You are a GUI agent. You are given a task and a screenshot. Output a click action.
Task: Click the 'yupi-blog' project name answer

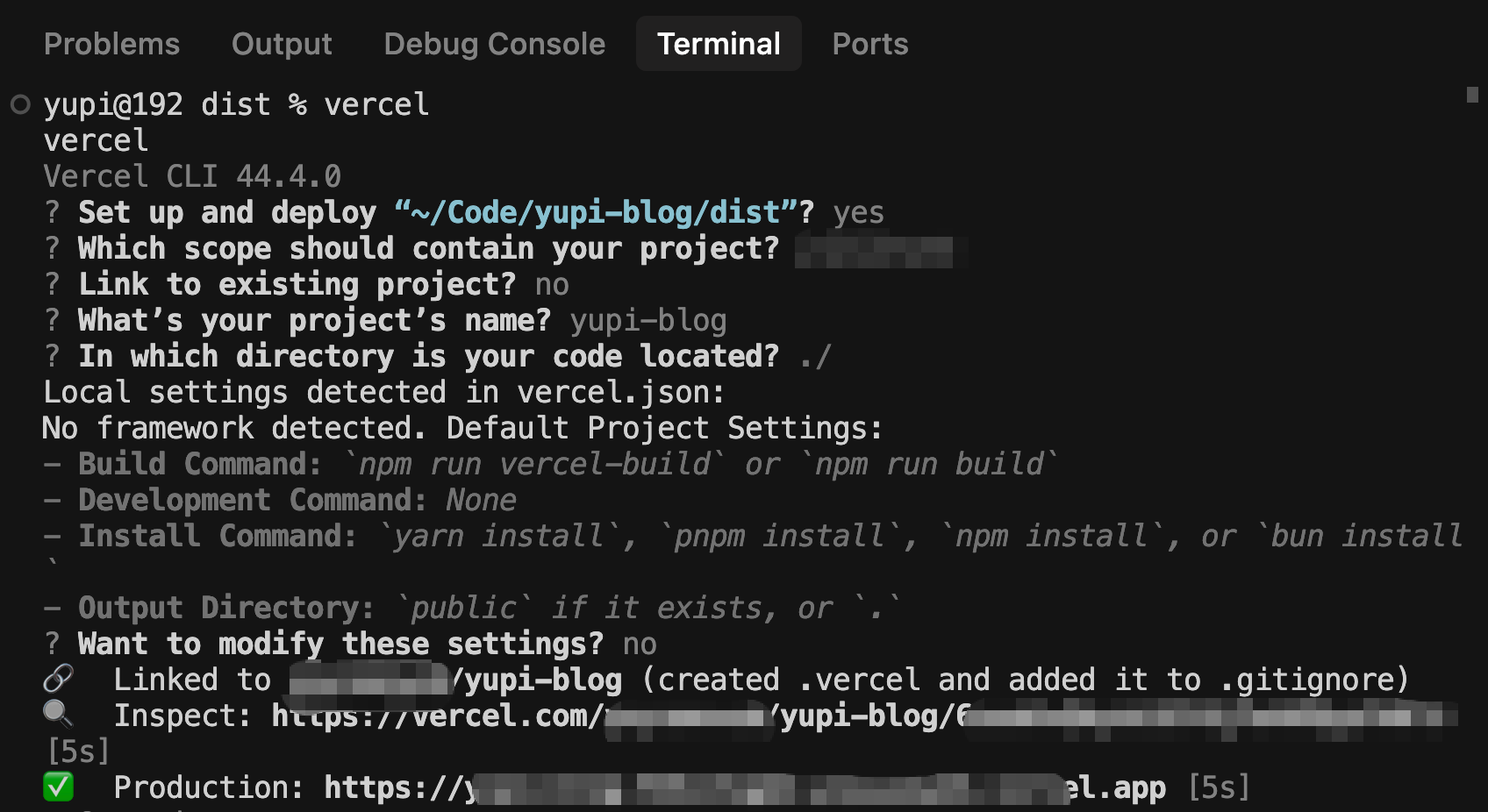[x=647, y=320]
